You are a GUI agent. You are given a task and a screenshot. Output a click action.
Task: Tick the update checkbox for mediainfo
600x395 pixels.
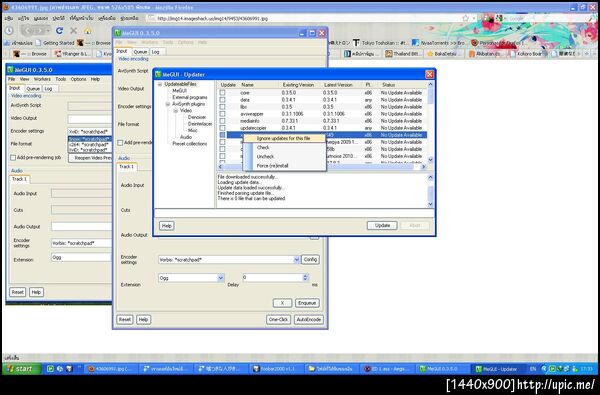coord(222,121)
